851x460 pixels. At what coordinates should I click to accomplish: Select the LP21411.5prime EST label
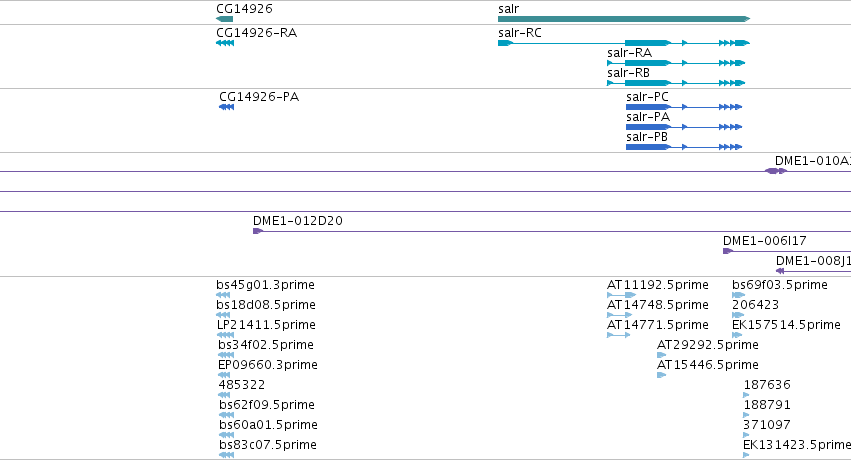coord(266,324)
